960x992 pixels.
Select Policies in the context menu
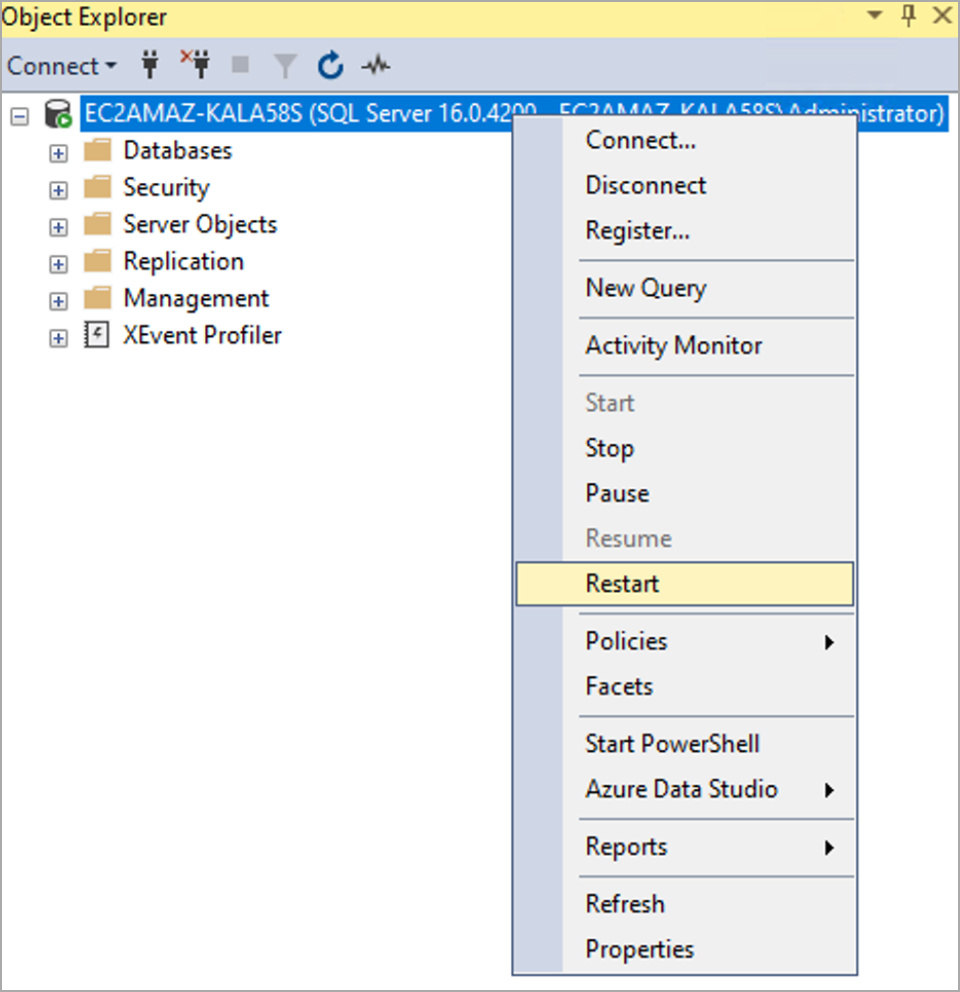pyautogui.click(x=685, y=642)
